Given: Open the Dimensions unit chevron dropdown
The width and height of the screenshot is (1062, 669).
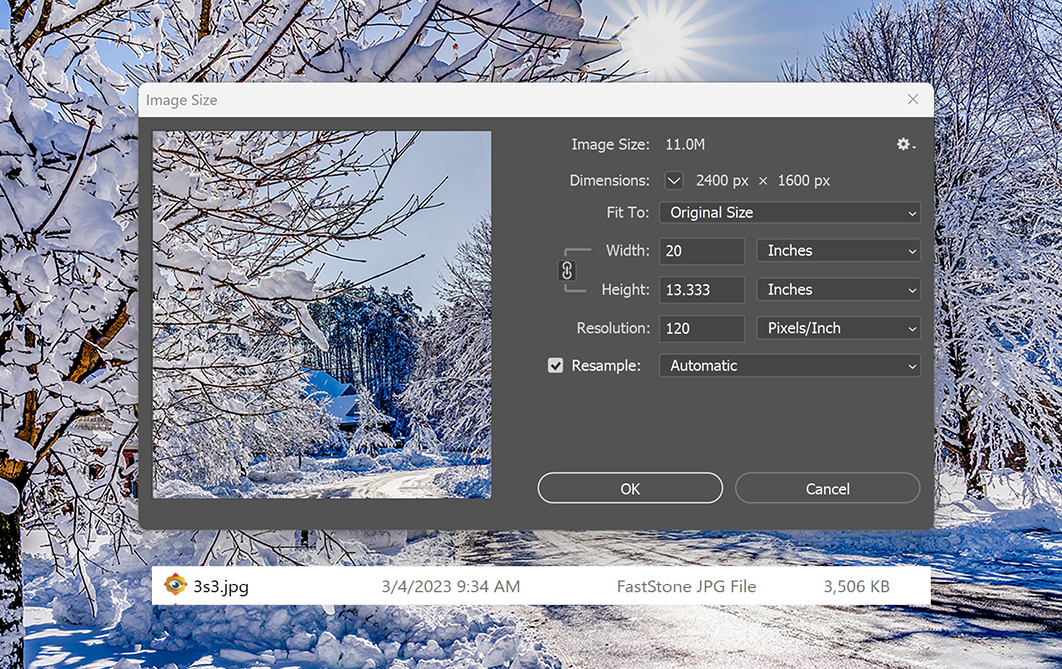Looking at the screenshot, I should (x=674, y=181).
